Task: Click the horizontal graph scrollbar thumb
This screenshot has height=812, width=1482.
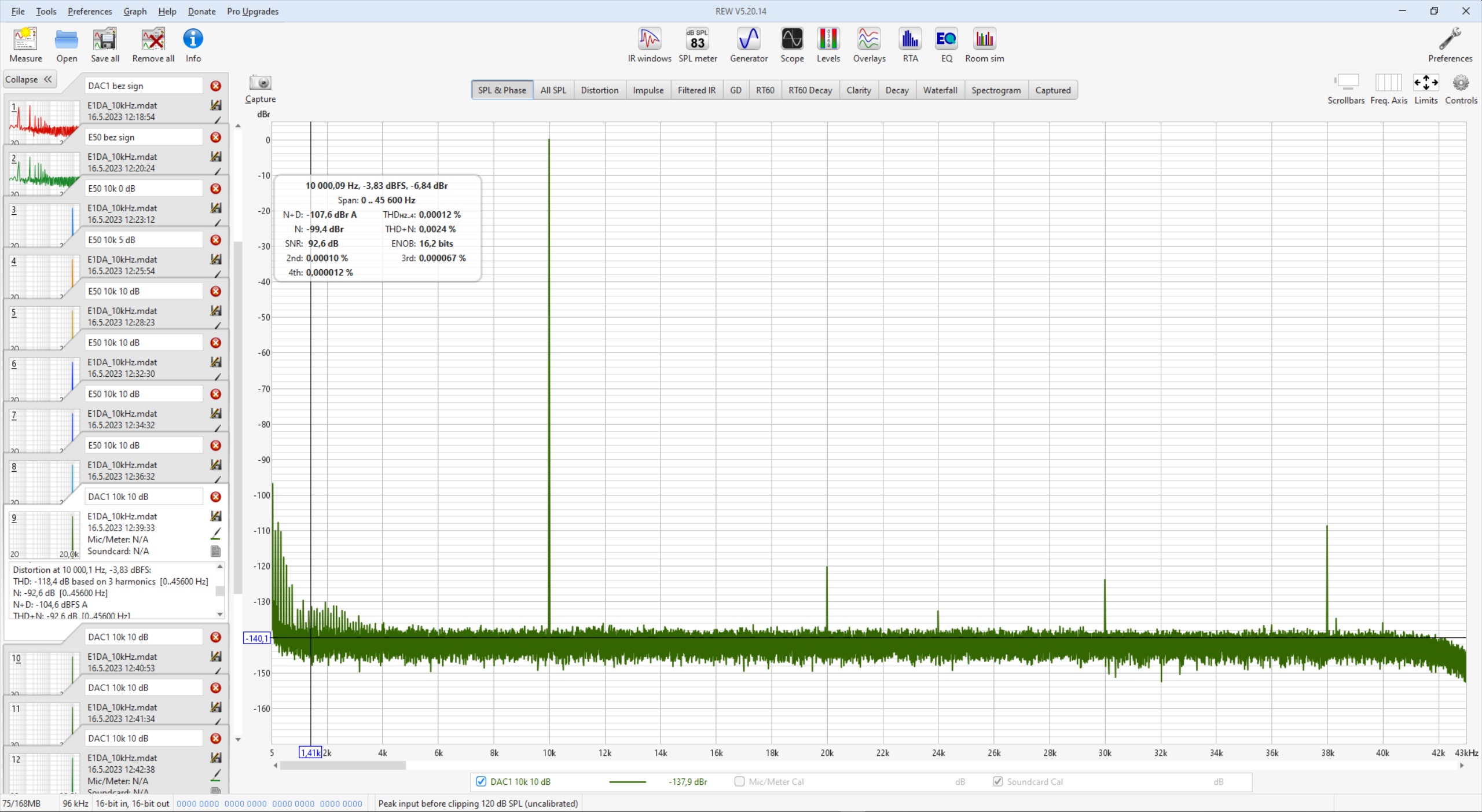Action: (343, 765)
